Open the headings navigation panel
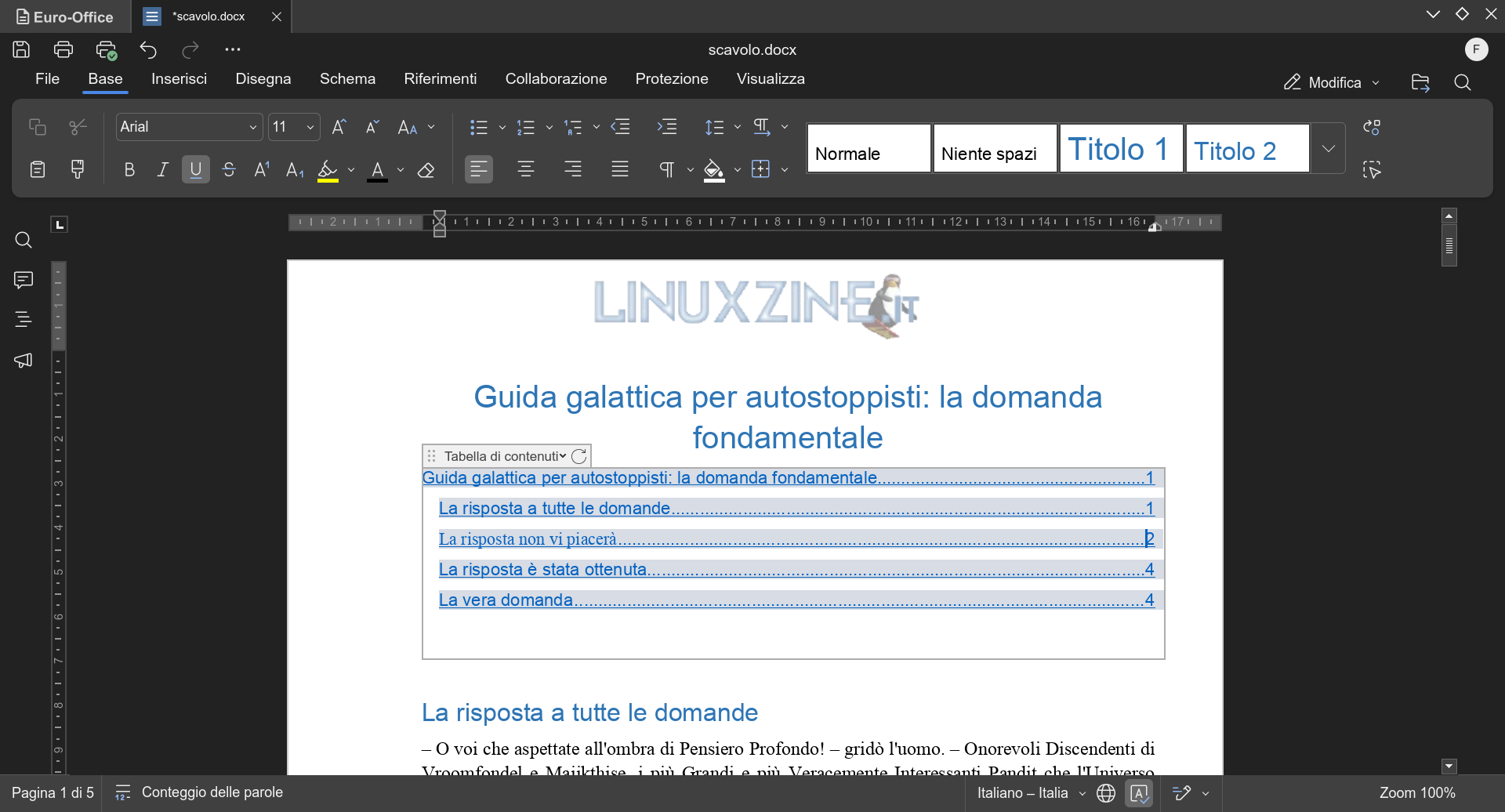The height and width of the screenshot is (812, 1505). point(24,320)
